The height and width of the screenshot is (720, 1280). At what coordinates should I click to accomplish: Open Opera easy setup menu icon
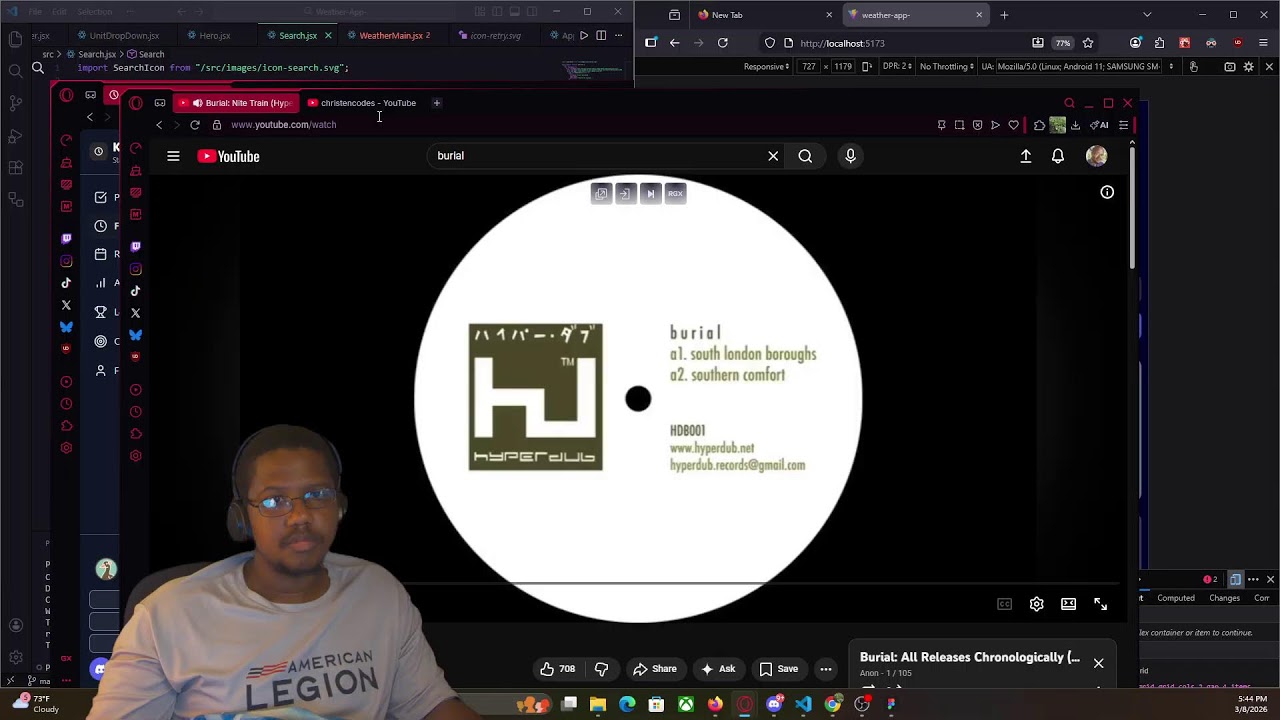1123,125
